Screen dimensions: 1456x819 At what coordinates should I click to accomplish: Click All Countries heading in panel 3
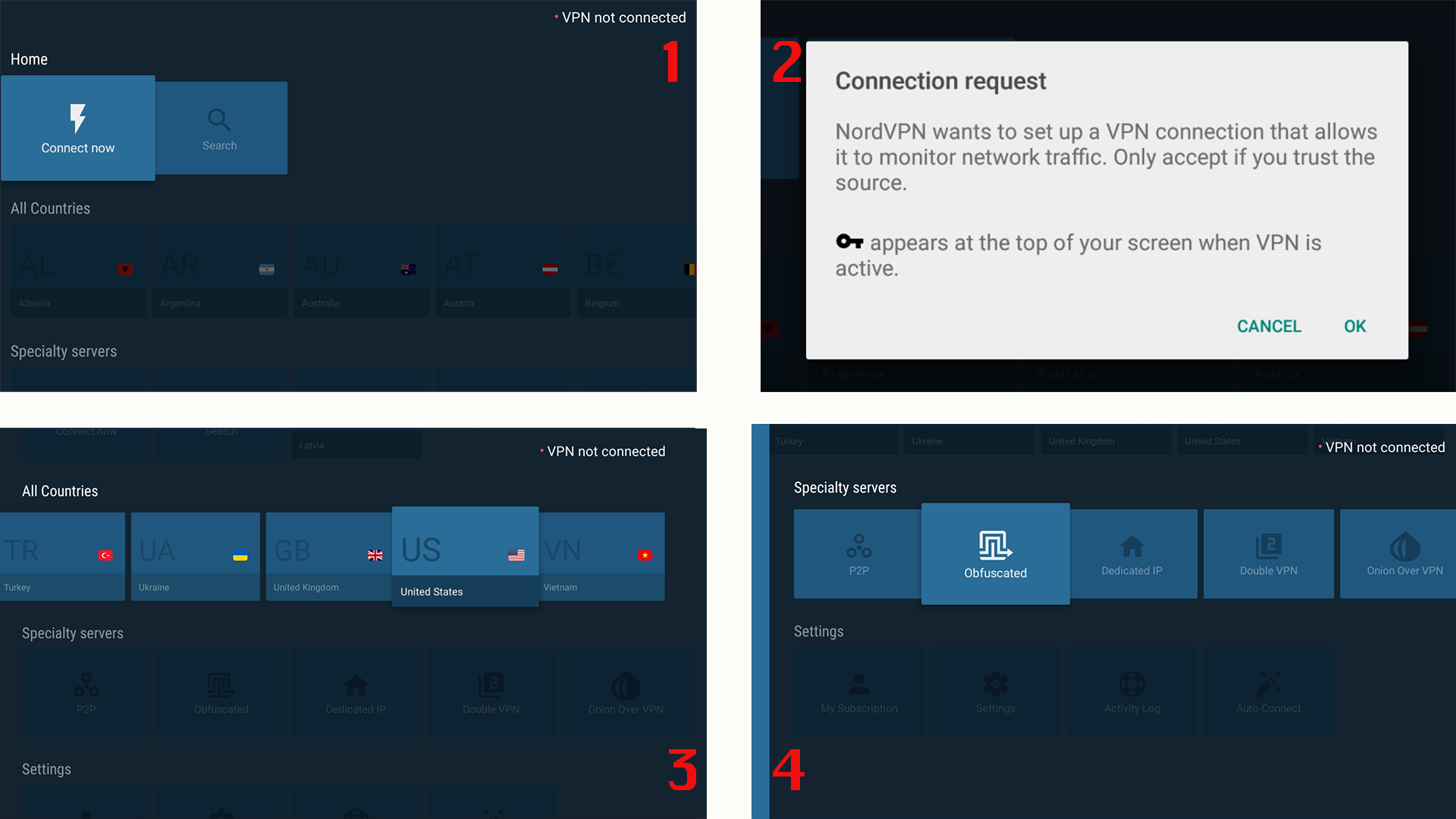(x=60, y=491)
